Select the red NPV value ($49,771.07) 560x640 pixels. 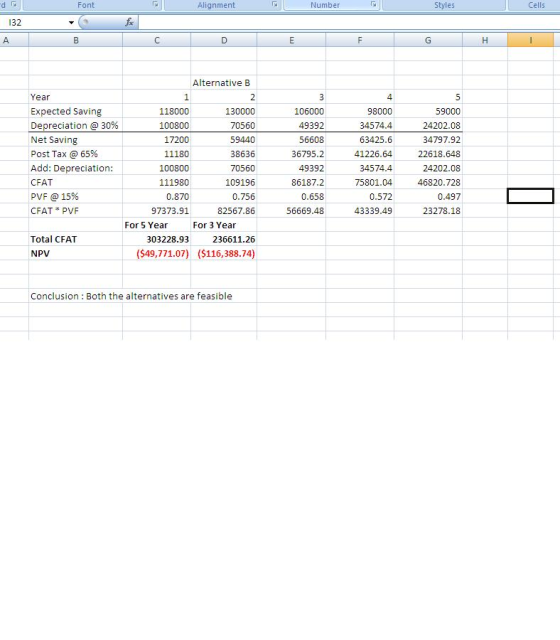click(x=156, y=253)
